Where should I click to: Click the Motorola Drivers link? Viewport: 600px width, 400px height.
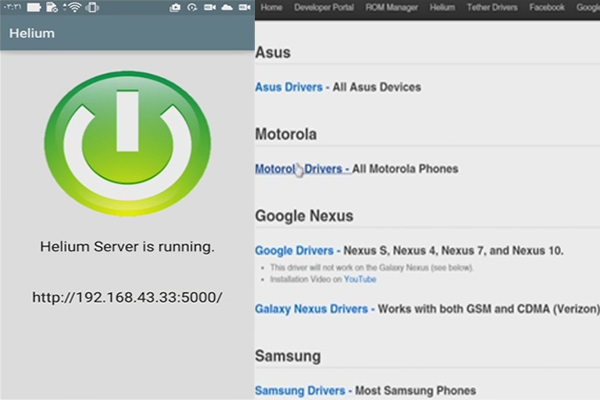[298, 168]
